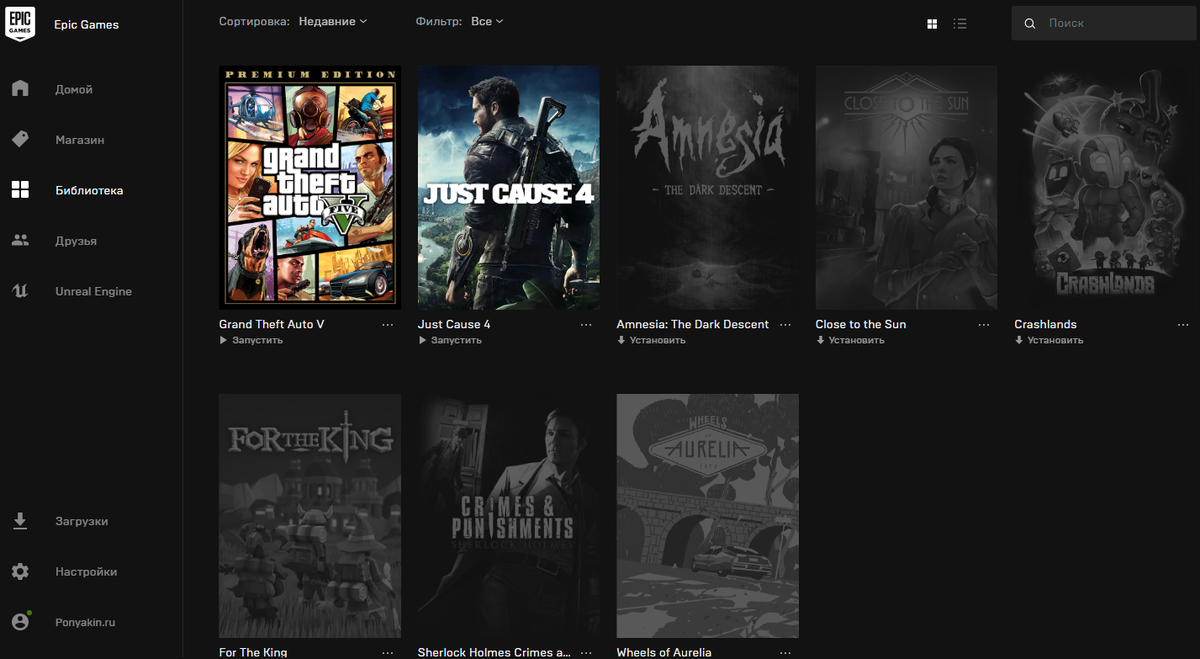Launch Grand Theft Auto V via Запустить
The height and width of the screenshot is (659, 1200).
pyautogui.click(x=251, y=340)
